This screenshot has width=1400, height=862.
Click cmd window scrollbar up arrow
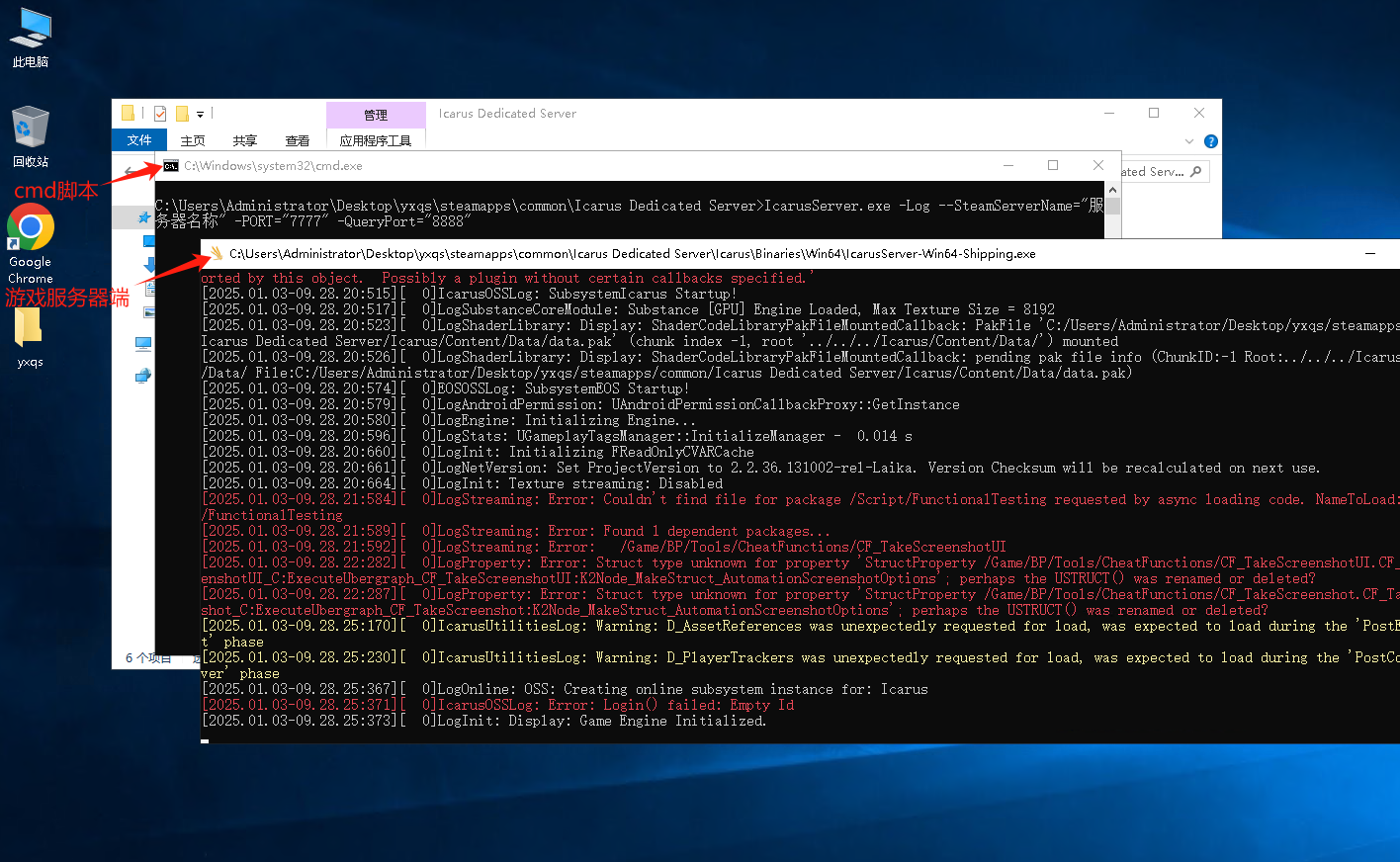tap(1113, 190)
